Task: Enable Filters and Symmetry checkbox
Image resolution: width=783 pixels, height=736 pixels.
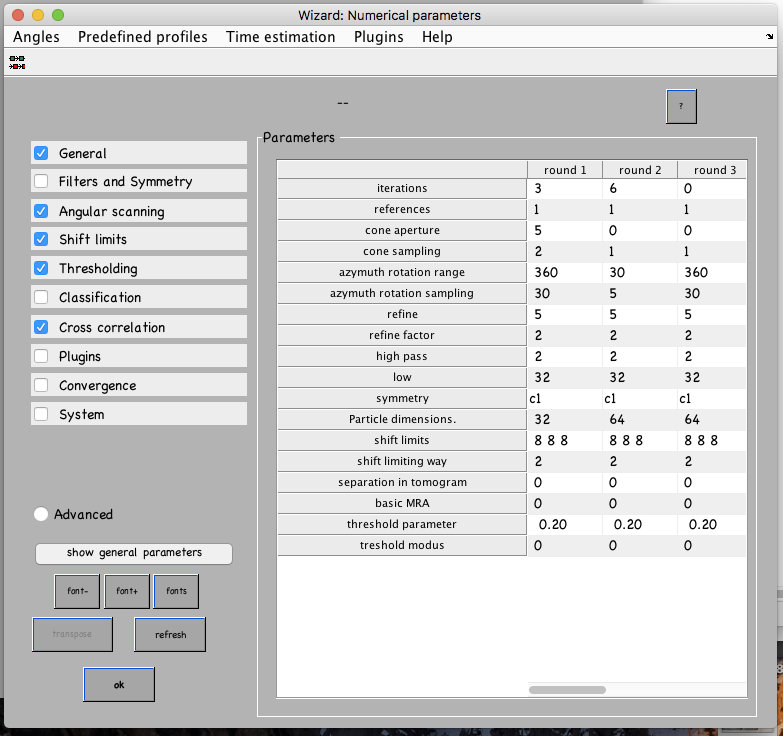Action: point(41,181)
